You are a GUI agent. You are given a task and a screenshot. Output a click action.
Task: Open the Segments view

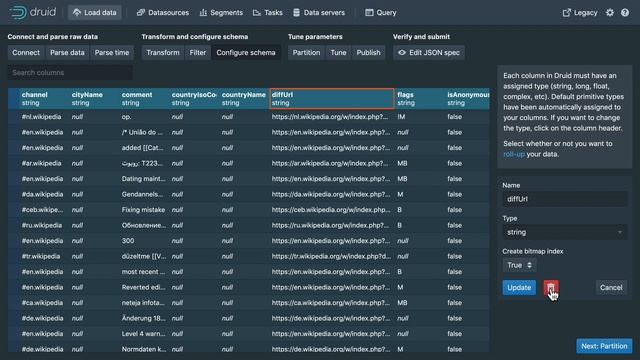221,13
